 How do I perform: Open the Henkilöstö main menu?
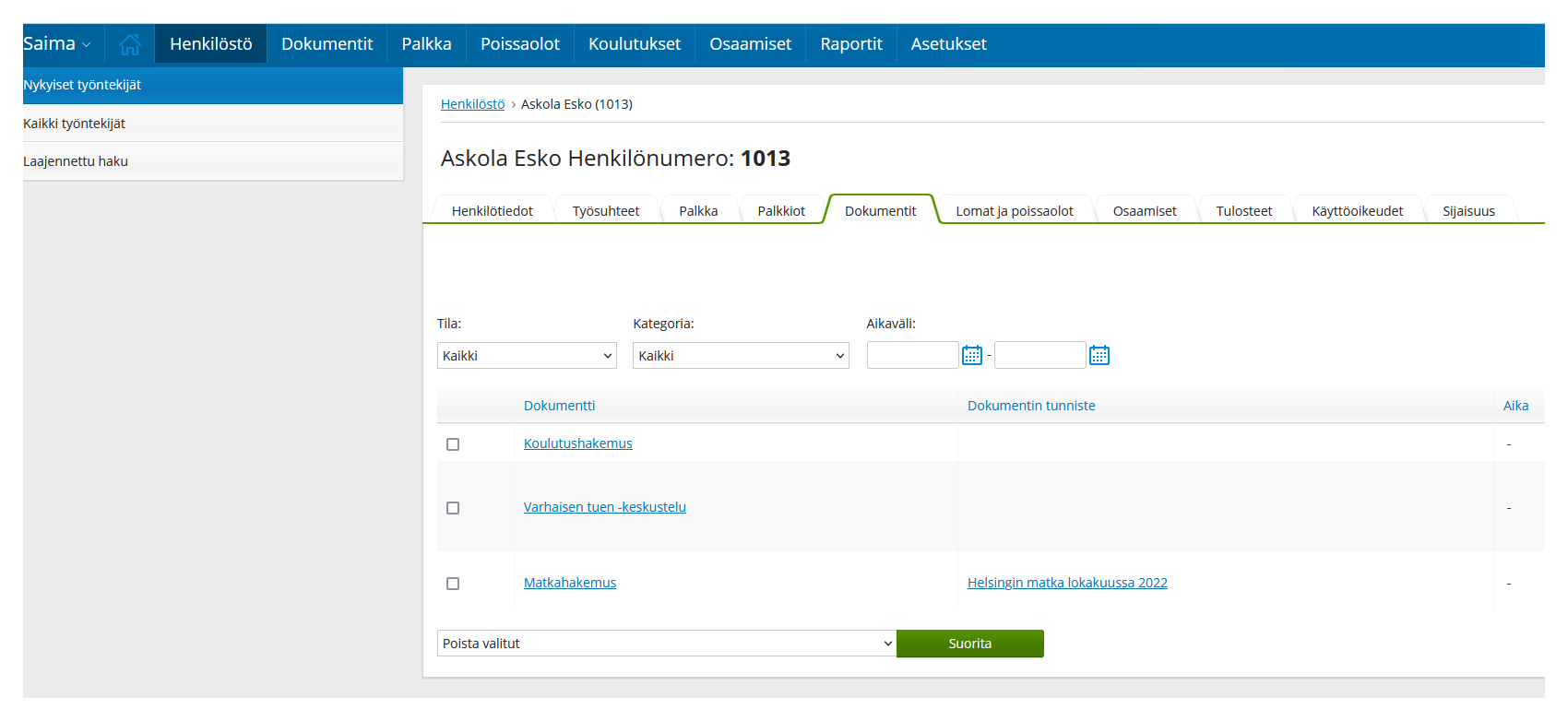point(211,44)
